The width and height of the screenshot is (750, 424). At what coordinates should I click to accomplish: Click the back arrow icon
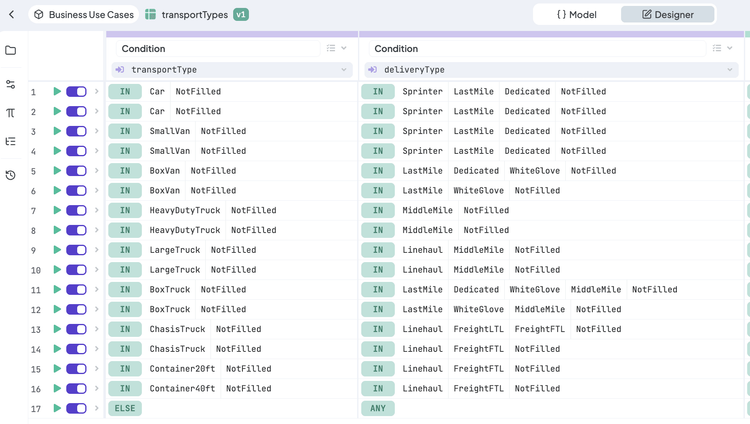tap(11, 15)
